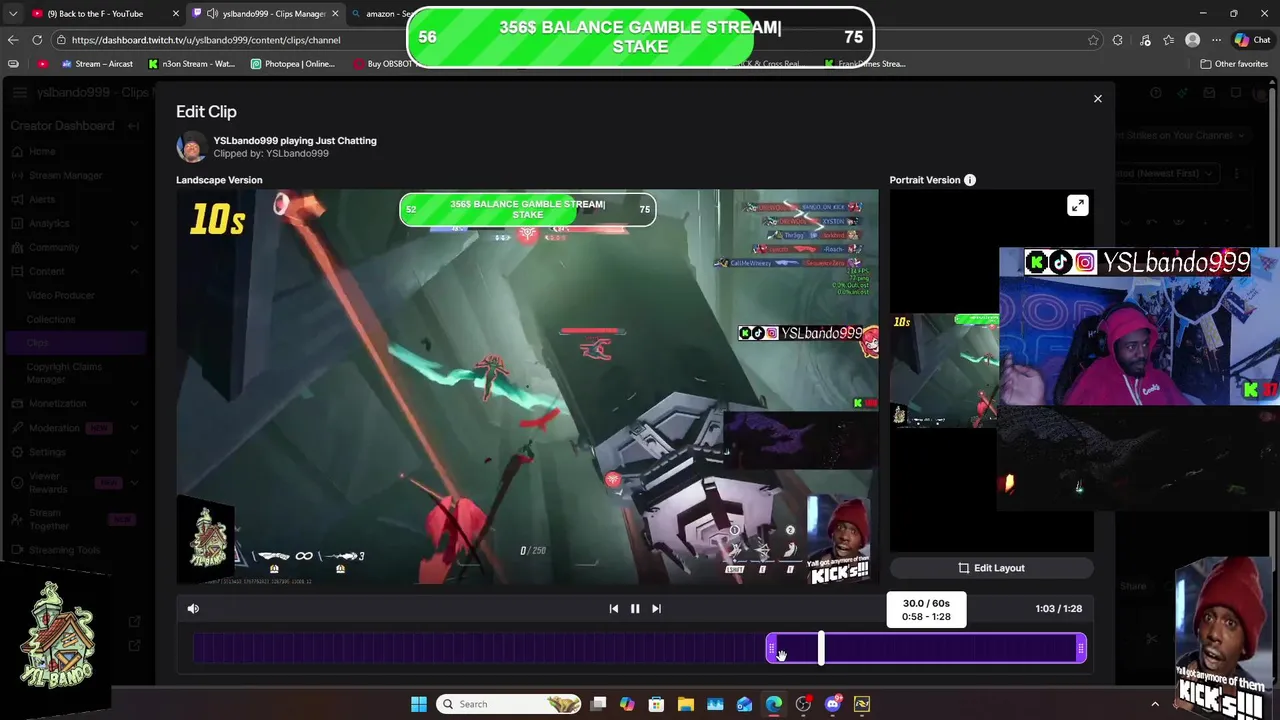Screen dimensions: 1280x720
Task: Click the '30.0 / 60s' duration tooltip
Action: (x=926, y=610)
